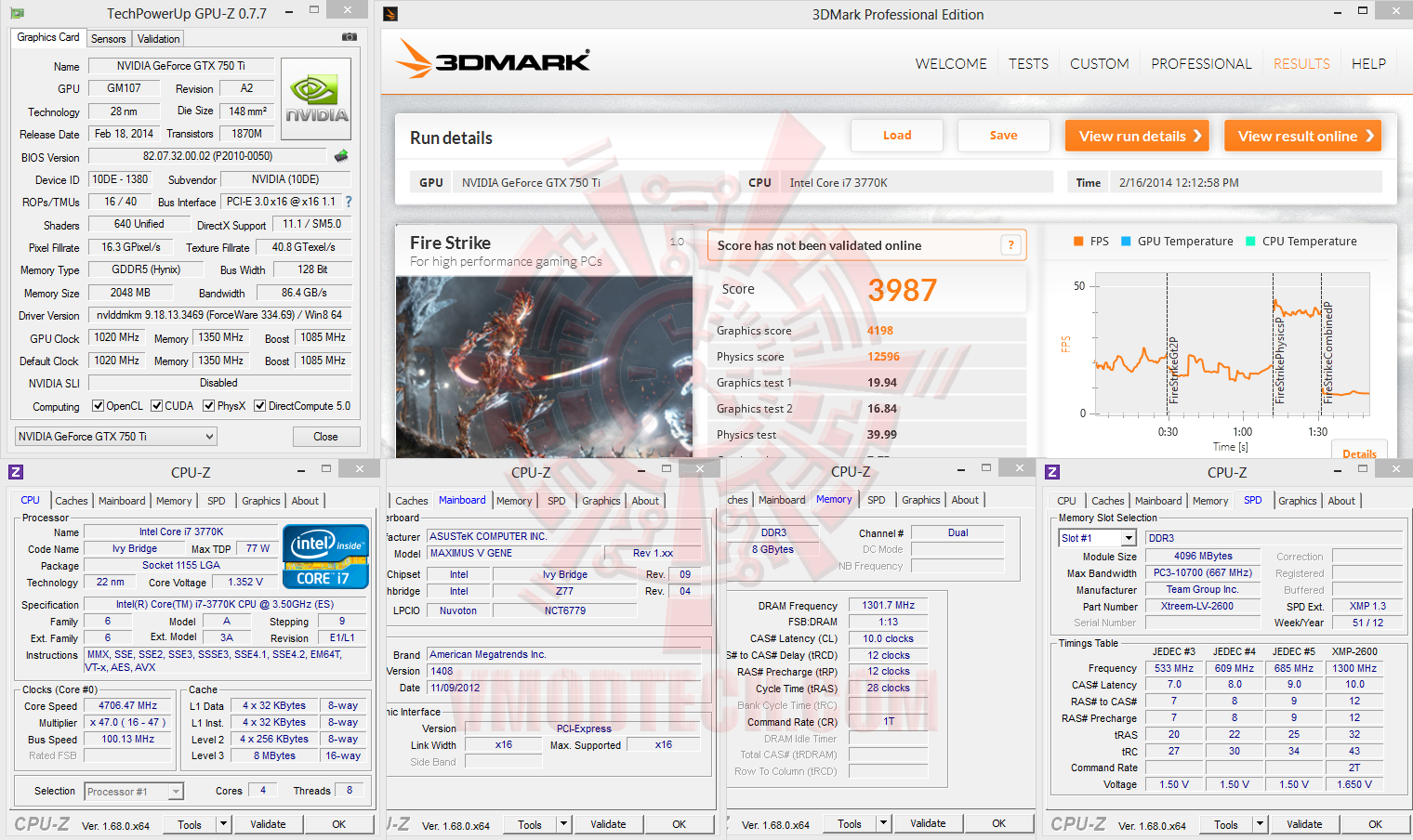Click the GPU-Z screenshot camera icon
This screenshot has width=1413, height=840.
click(349, 37)
